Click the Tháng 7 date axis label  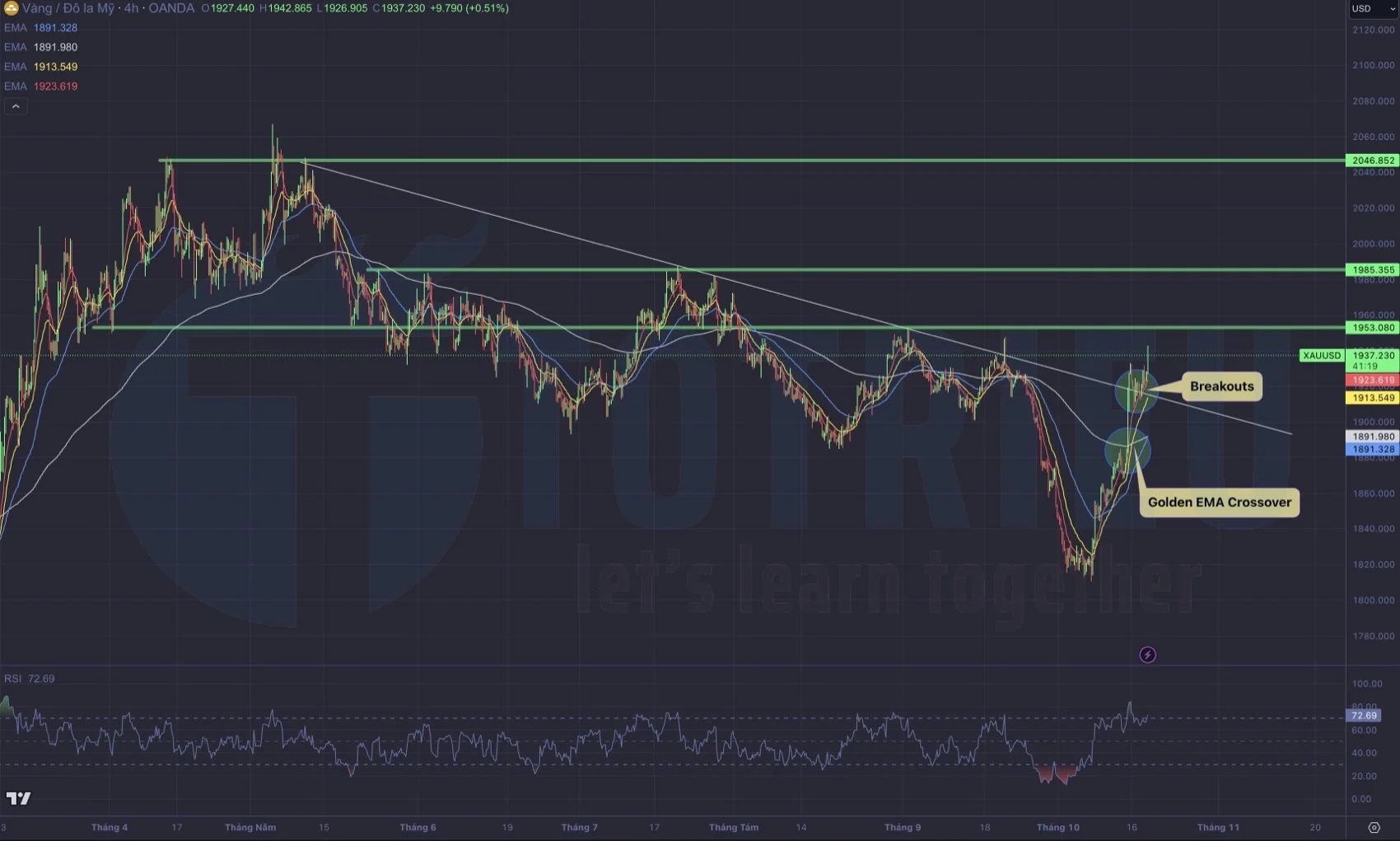(x=579, y=827)
